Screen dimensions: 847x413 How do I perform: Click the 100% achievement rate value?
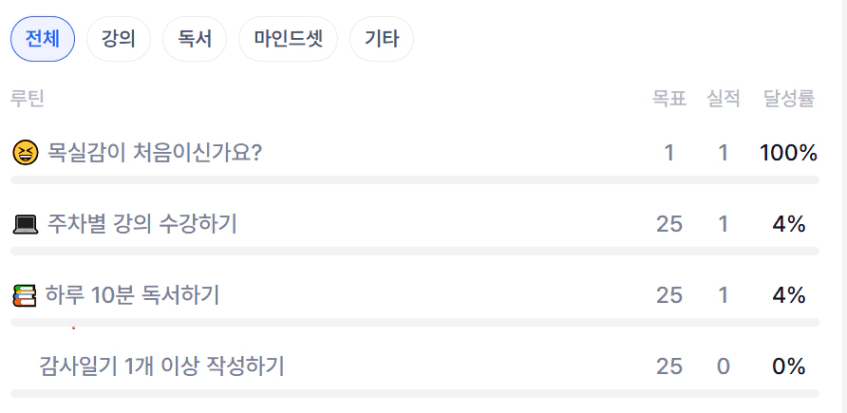pos(788,153)
